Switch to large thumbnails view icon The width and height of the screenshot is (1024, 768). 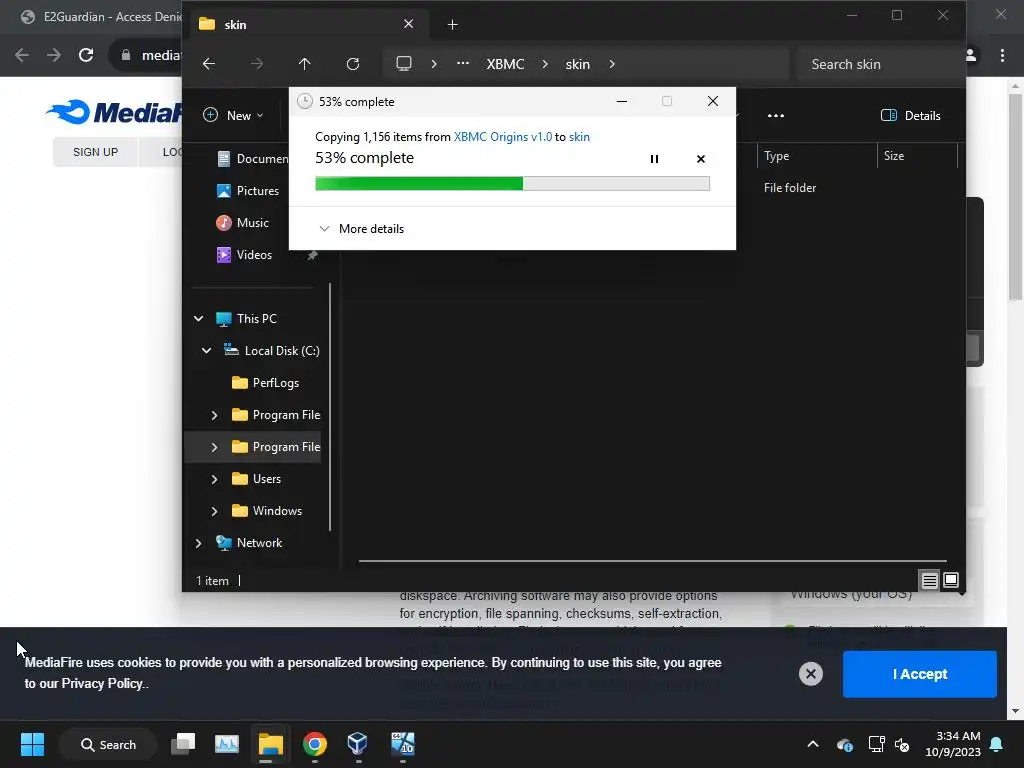coord(951,580)
